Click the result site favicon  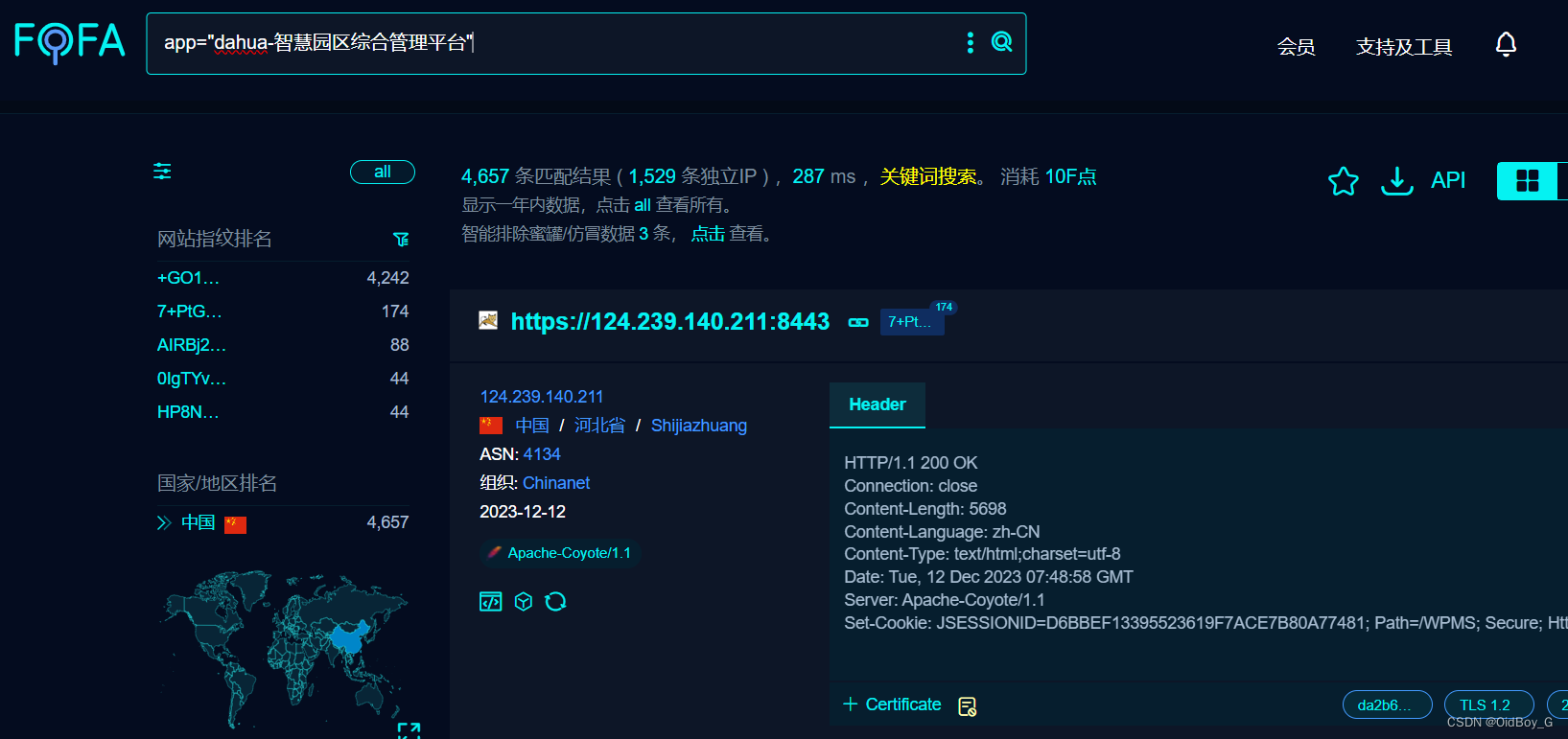(x=488, y=320)
